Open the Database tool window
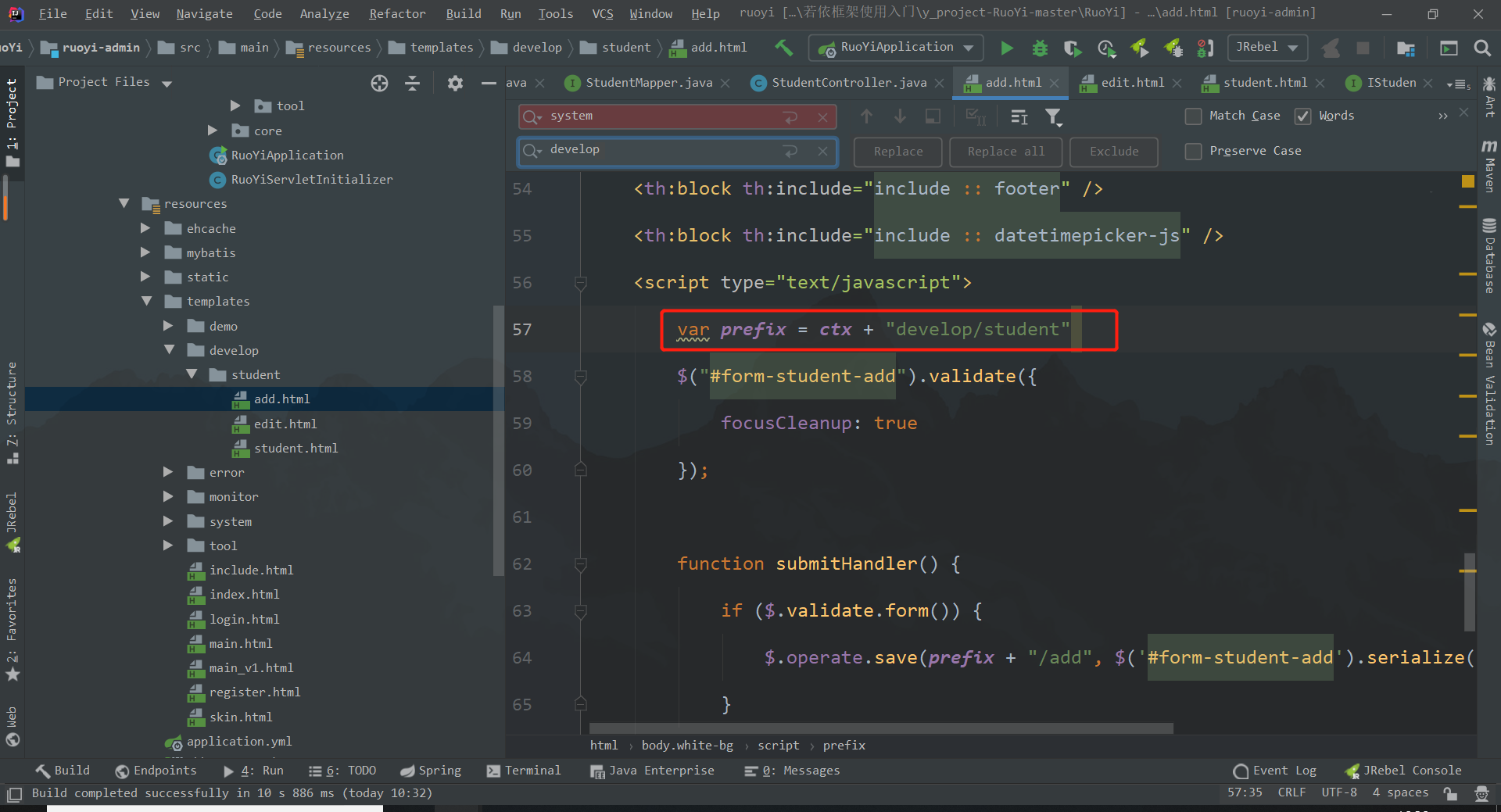 tap(1489, 256)
